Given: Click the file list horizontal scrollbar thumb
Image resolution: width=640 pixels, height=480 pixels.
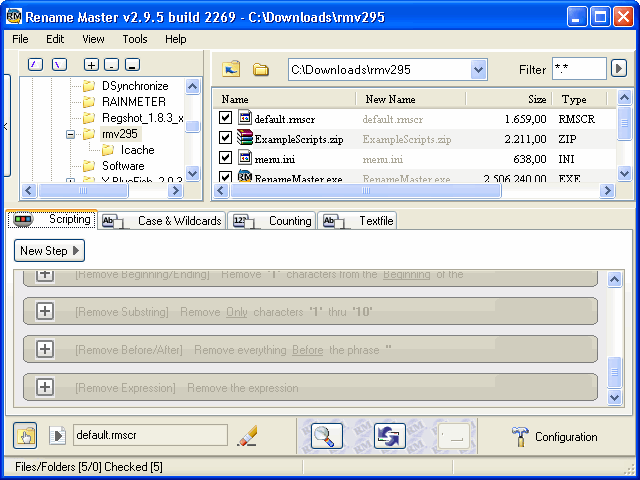Looking at the screenshot, I should pyautogui.click(x=366, y=191).
